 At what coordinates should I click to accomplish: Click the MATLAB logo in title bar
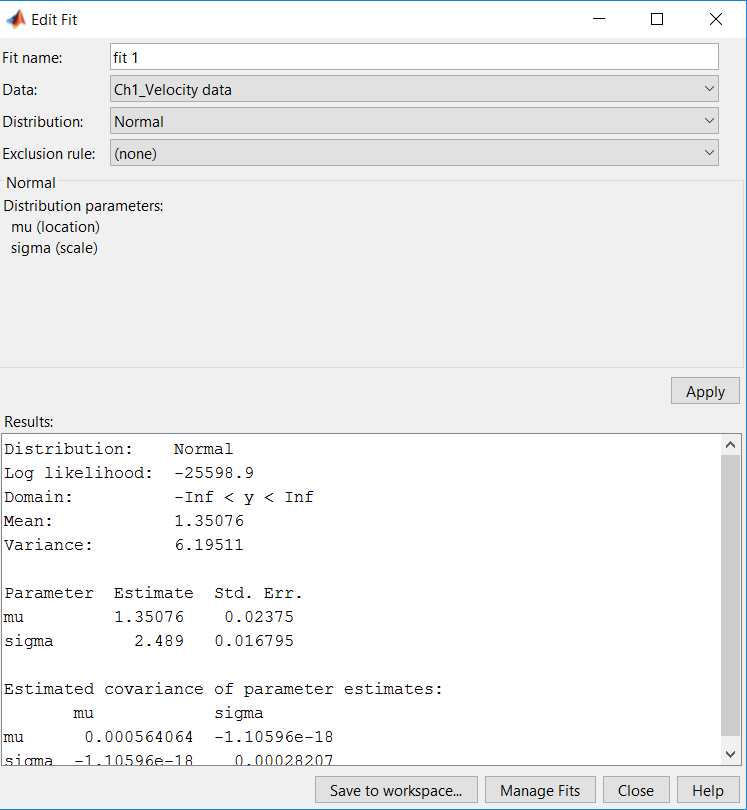pyautogui.click(x=16, y=19)
